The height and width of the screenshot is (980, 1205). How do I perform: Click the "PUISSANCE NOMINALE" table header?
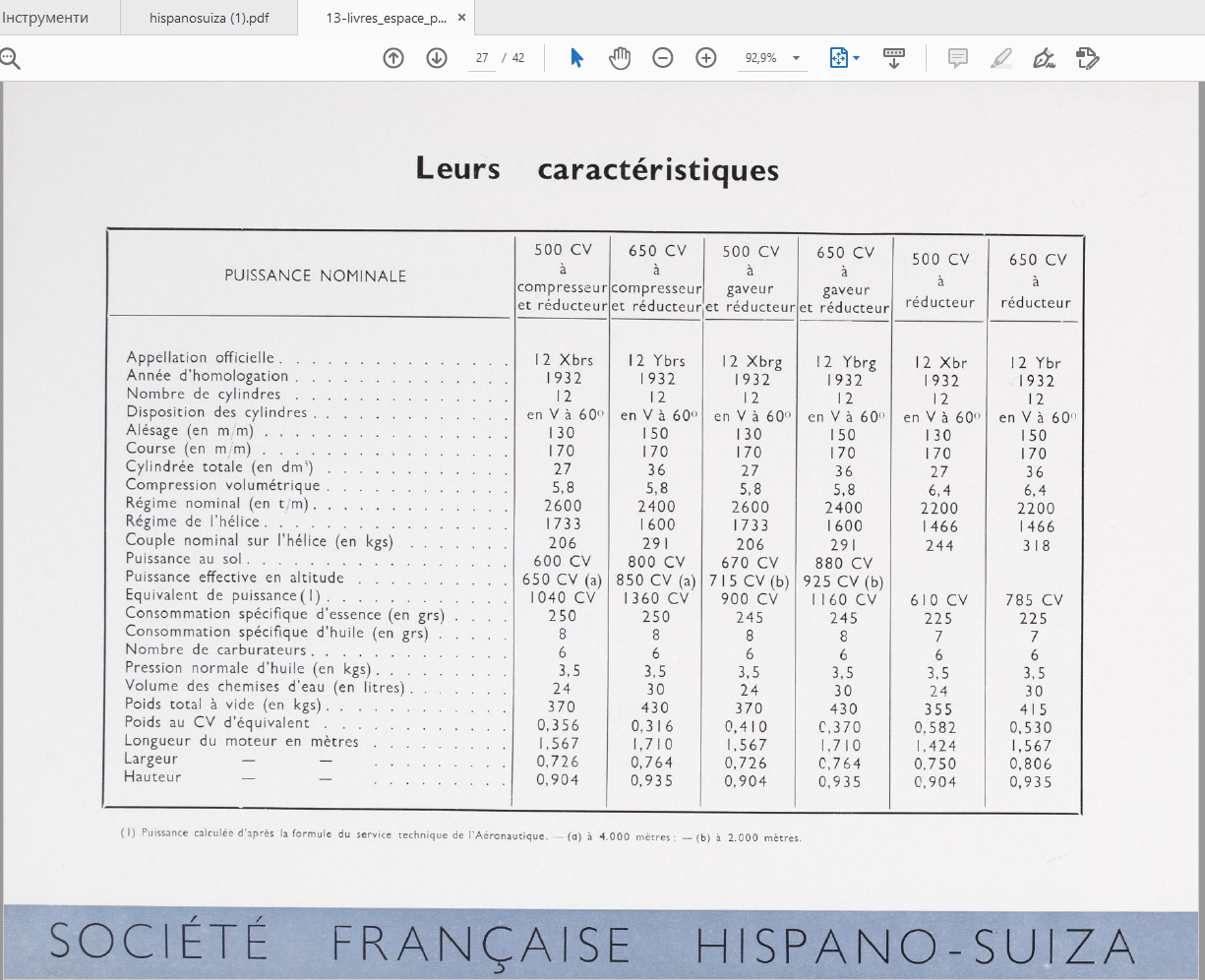[x=315, y=276]
